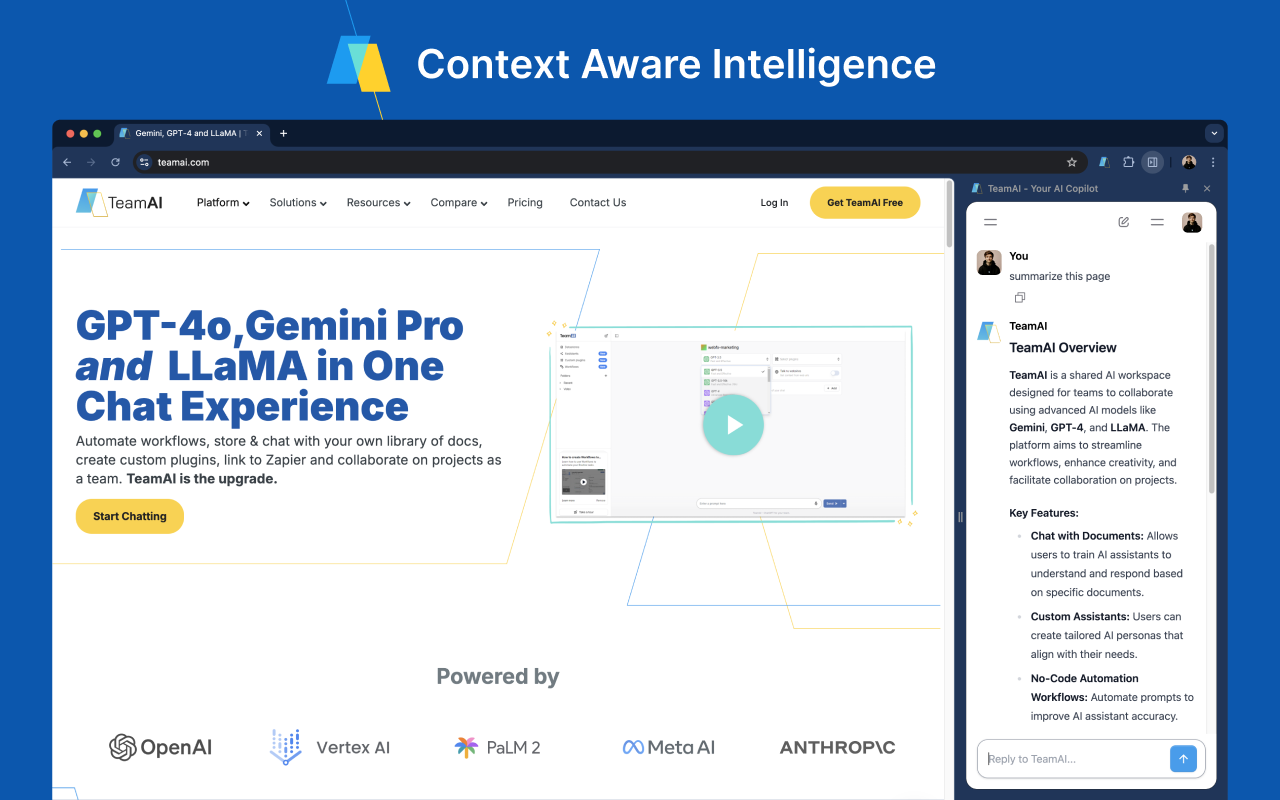
Task: Start a new chat with the compose pencil icon
Action: (1123, 222)
